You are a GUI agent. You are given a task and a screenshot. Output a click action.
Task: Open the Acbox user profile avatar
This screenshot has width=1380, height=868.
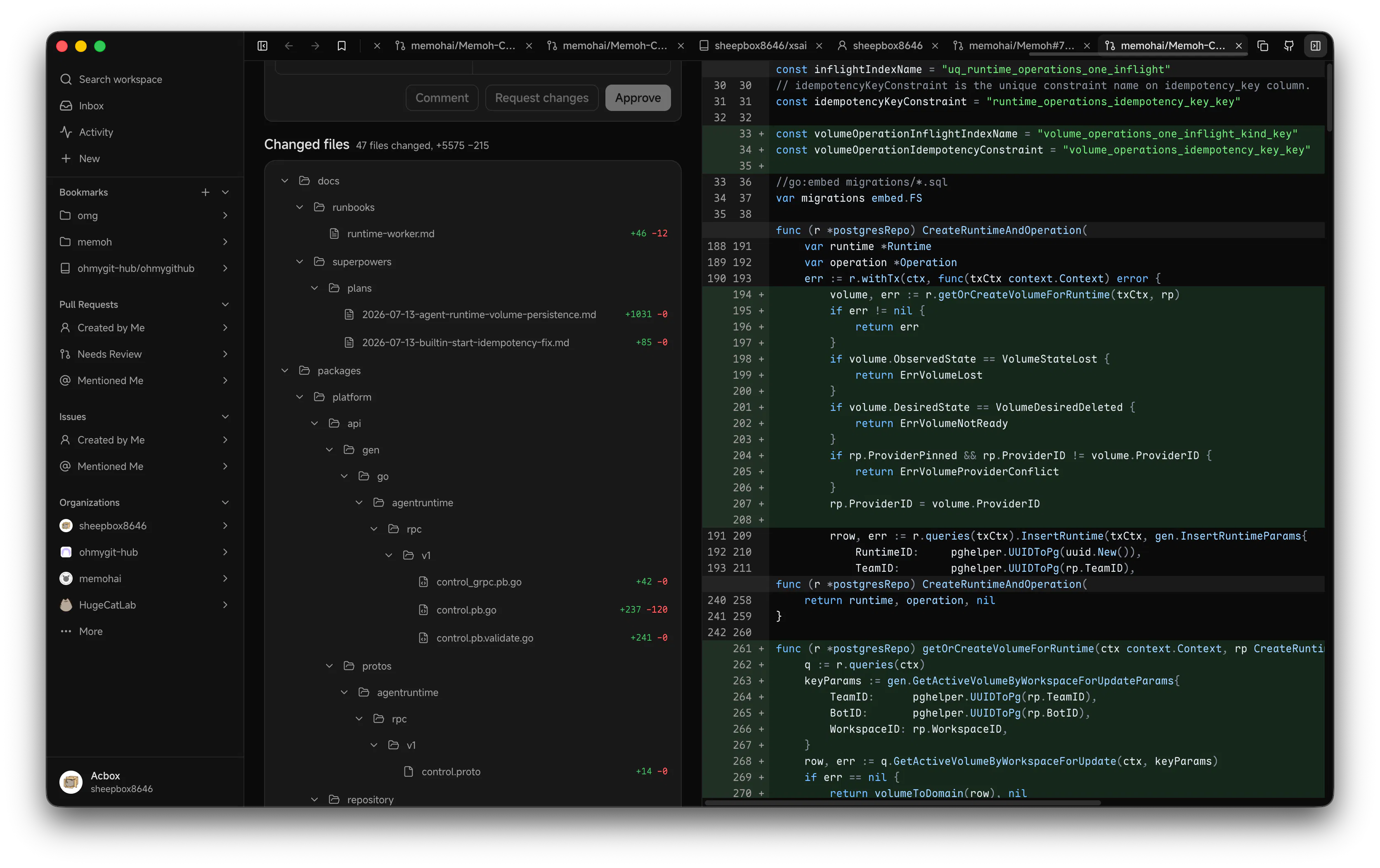tap(71, 781)
